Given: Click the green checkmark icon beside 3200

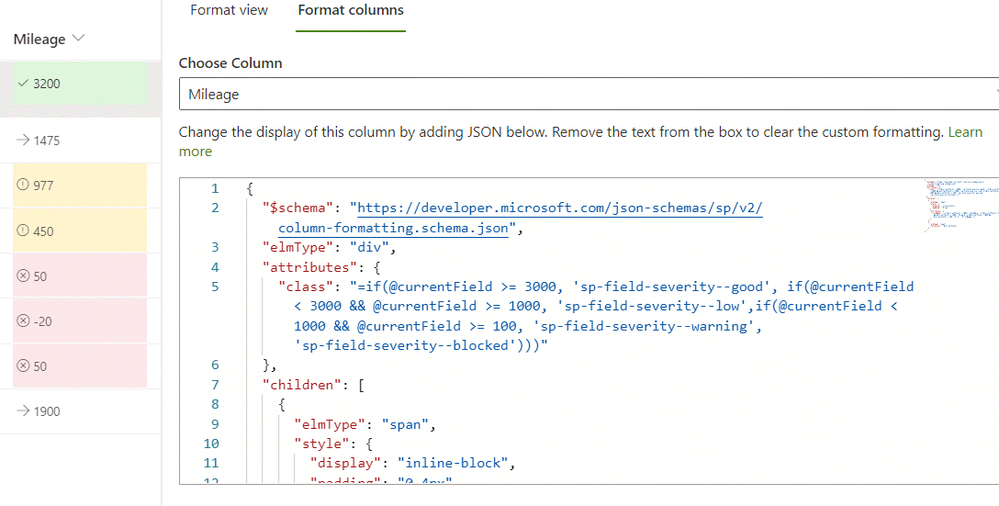Looking at the screenshot, I should click(23, 84).
